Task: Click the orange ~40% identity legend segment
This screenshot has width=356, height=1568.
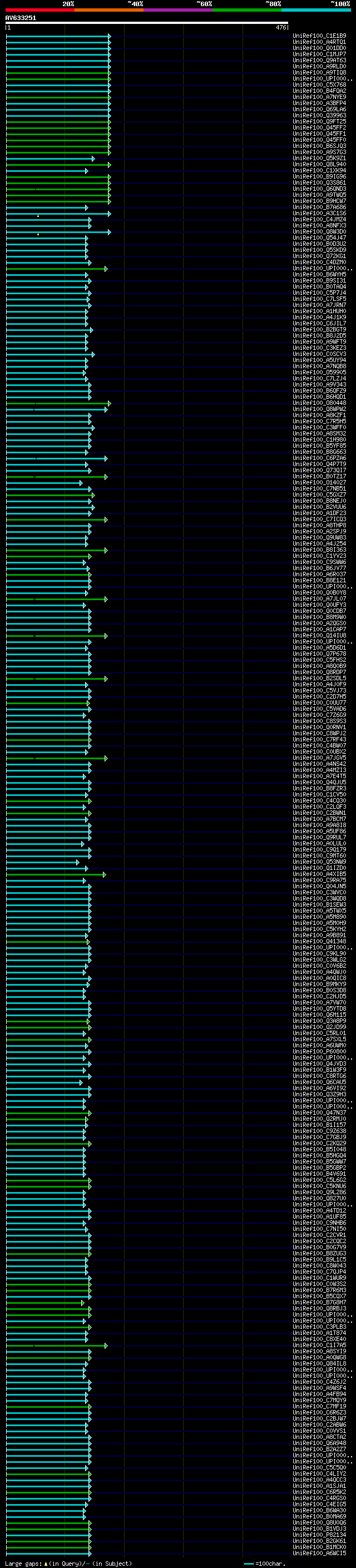Action: point(109,10)
